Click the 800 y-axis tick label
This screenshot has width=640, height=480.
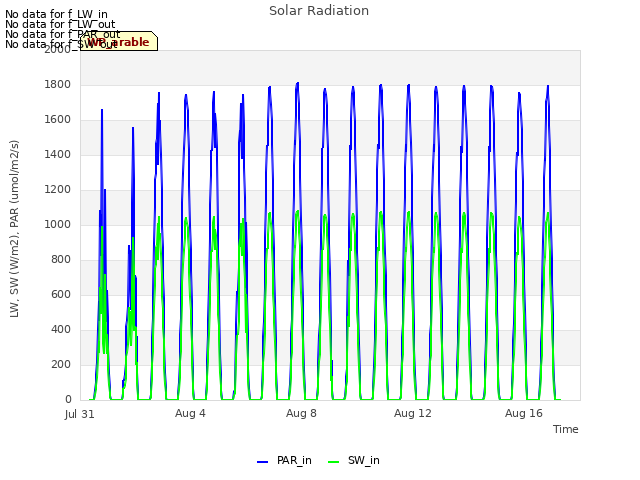click(x=61, y=260)
